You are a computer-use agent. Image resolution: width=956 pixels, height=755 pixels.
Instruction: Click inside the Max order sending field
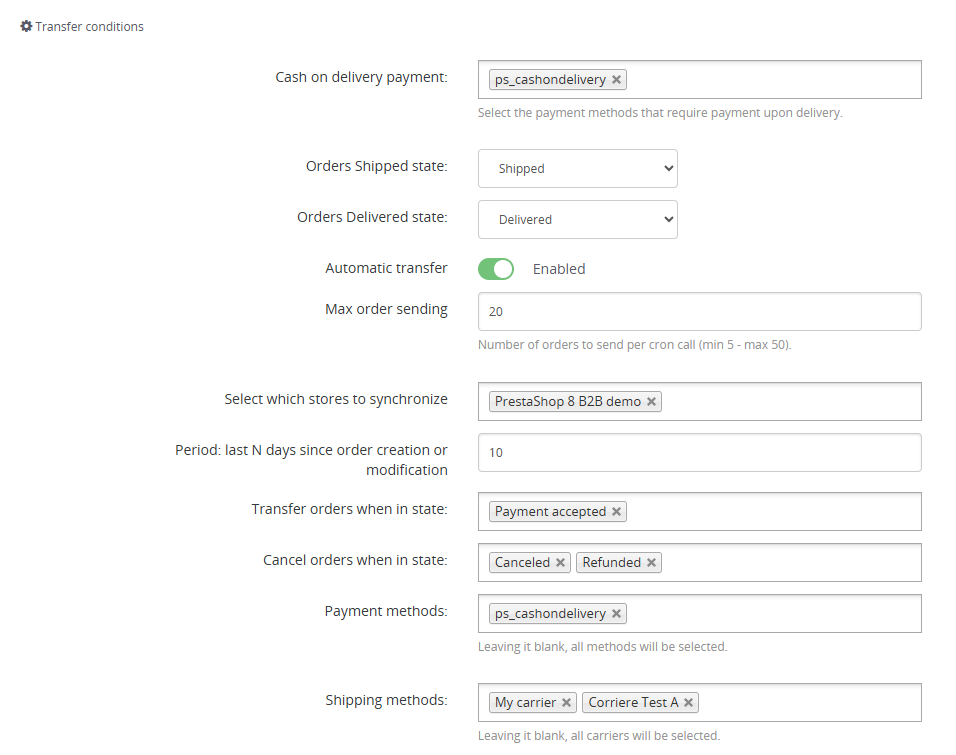(x=699, y=312)
